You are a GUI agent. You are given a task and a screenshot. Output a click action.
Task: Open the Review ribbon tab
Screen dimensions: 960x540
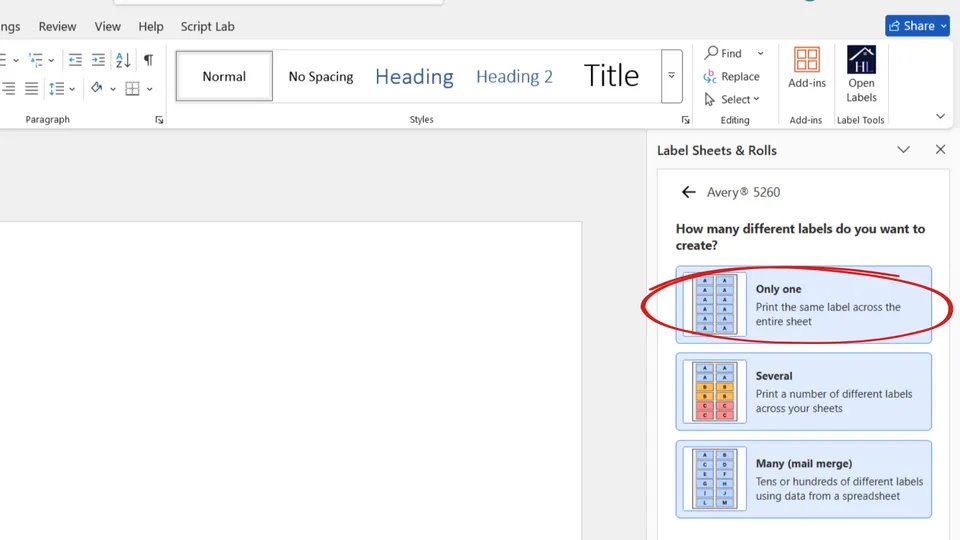[x=57, y=26]
